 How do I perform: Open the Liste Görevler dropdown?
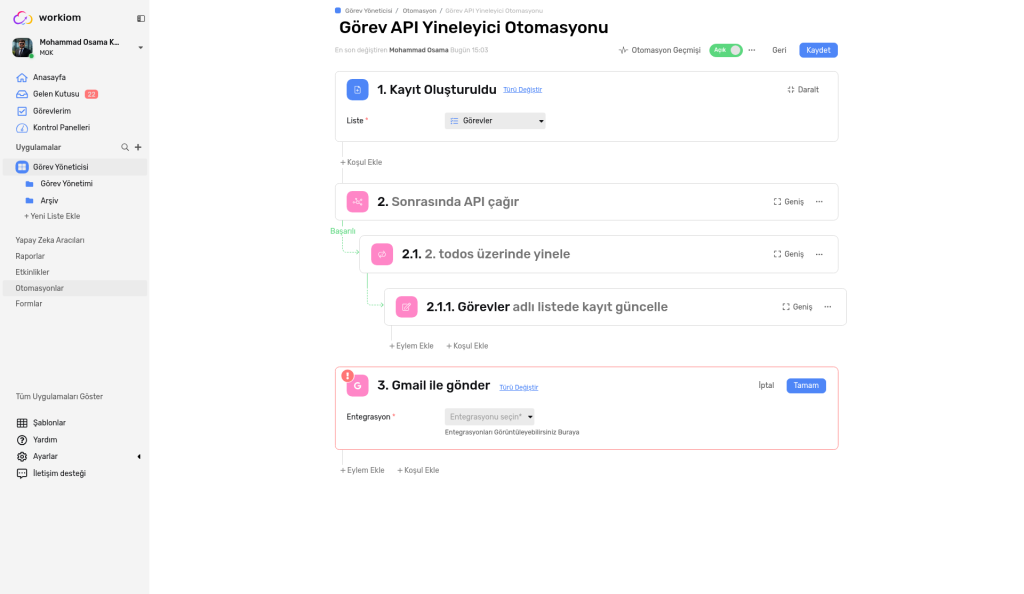click(x=495, y=121)
